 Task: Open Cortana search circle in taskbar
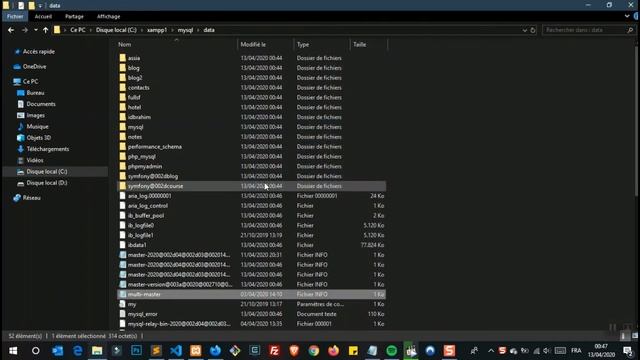pos(36,351)
